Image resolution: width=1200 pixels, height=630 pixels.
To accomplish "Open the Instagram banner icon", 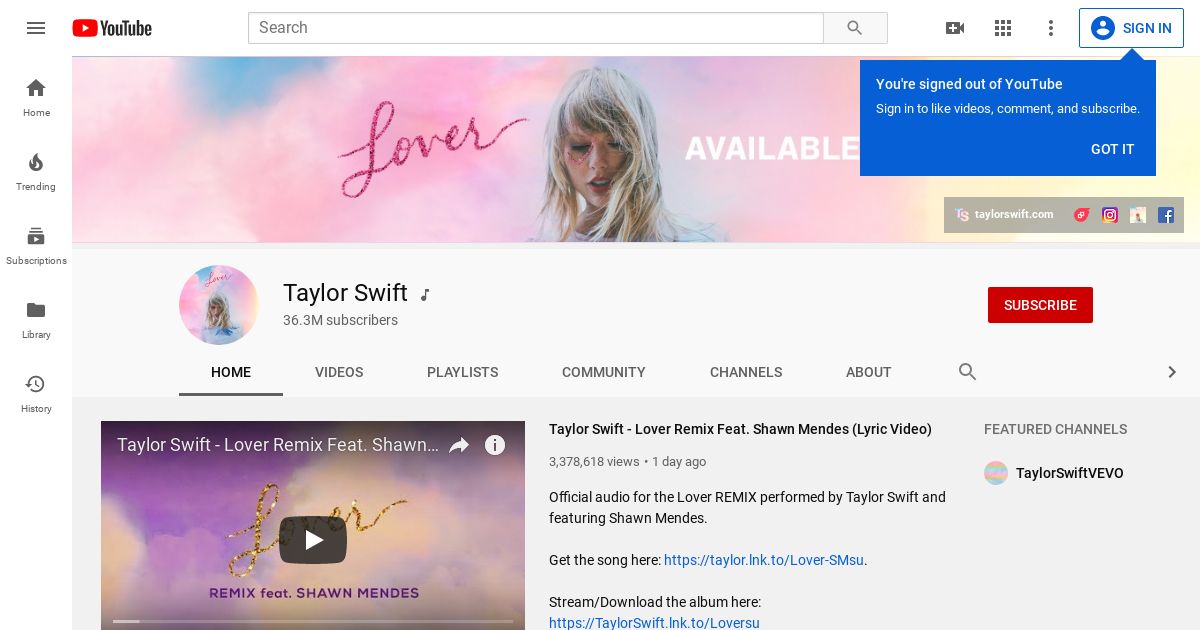I will tap(1110, 214).
